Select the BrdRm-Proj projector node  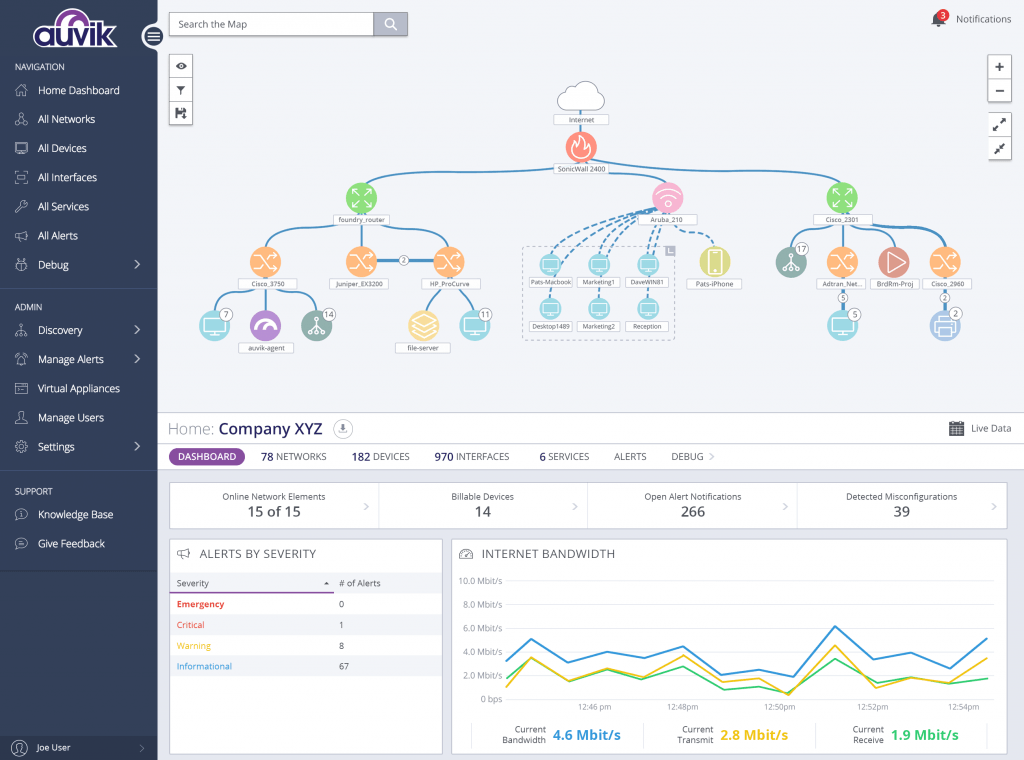(x=894, y=262)
